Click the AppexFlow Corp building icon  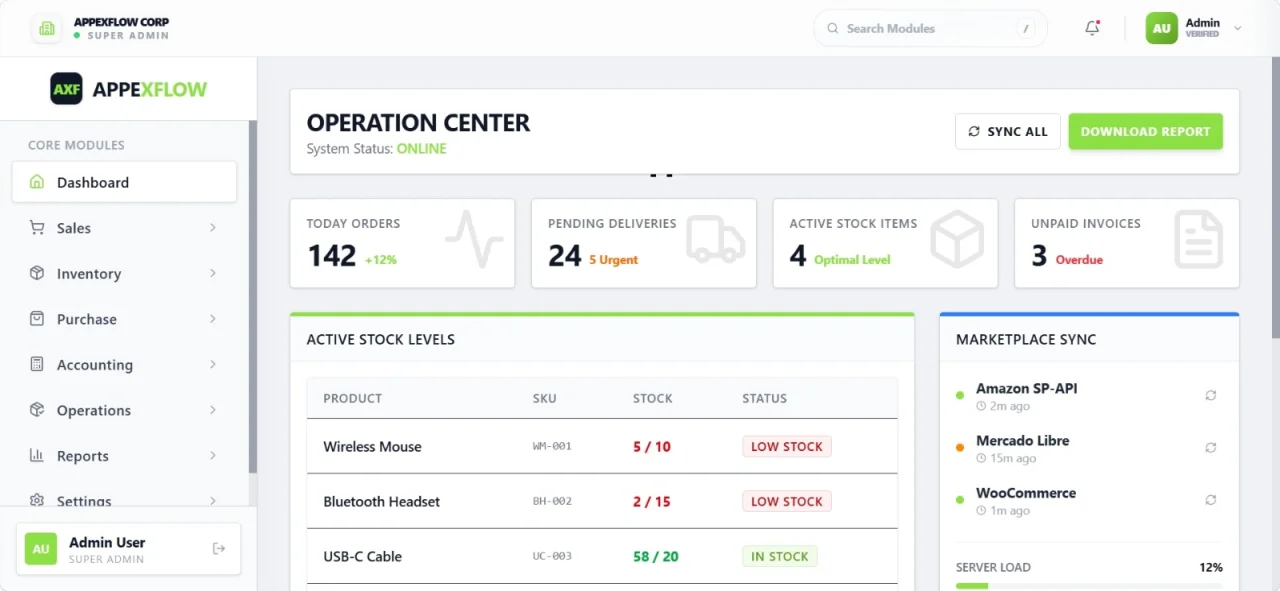(47, 28)
